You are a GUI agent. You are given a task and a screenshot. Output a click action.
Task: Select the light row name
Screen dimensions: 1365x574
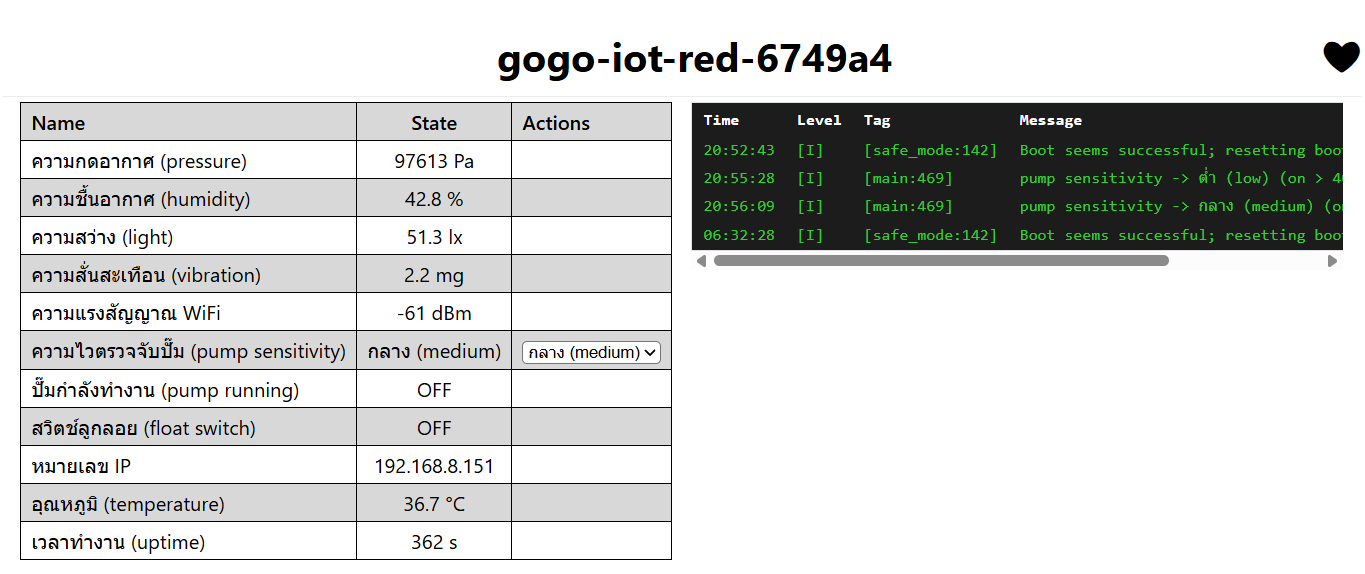102,237
